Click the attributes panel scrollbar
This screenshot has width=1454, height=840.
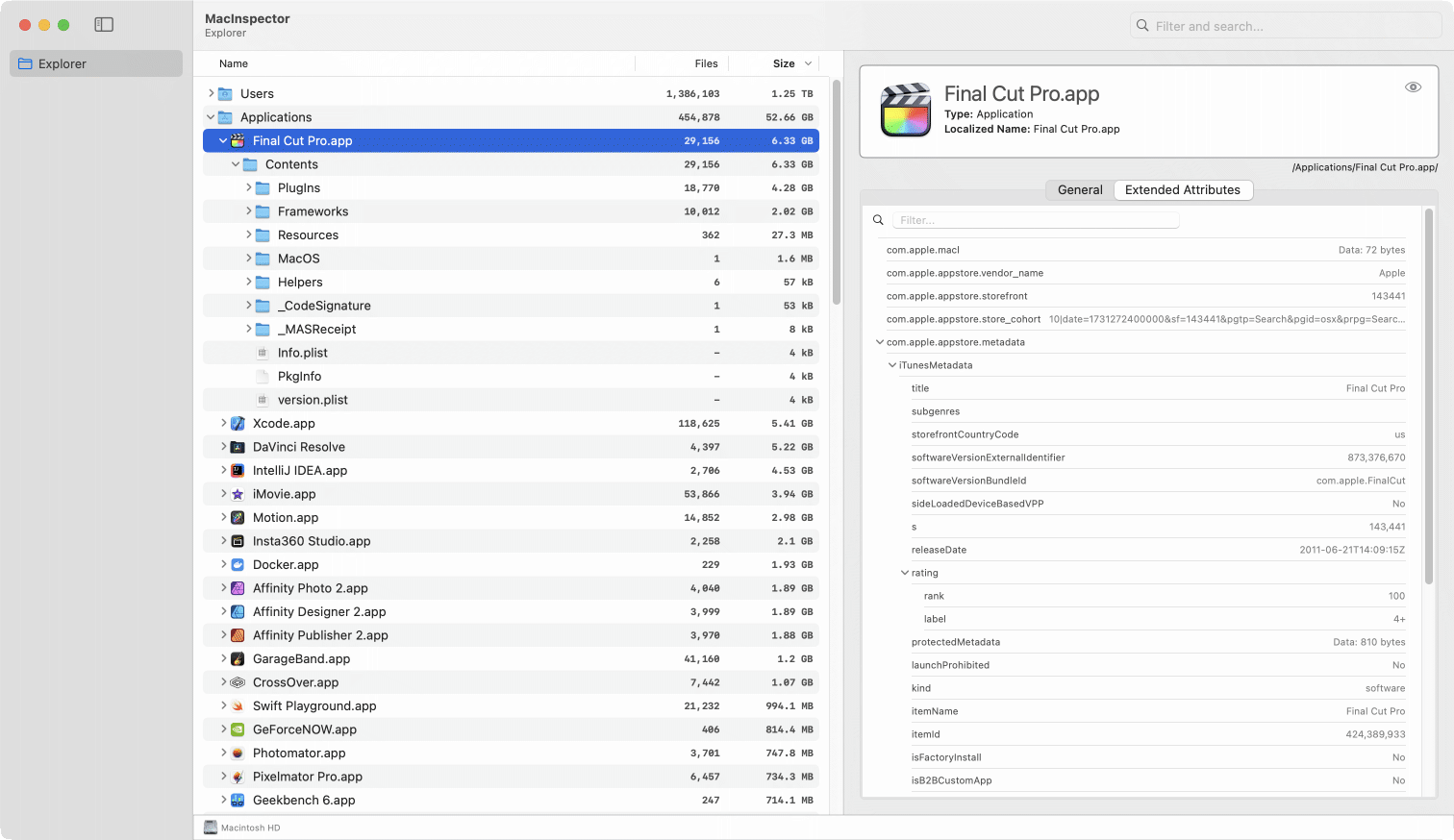coord(1429,396)
